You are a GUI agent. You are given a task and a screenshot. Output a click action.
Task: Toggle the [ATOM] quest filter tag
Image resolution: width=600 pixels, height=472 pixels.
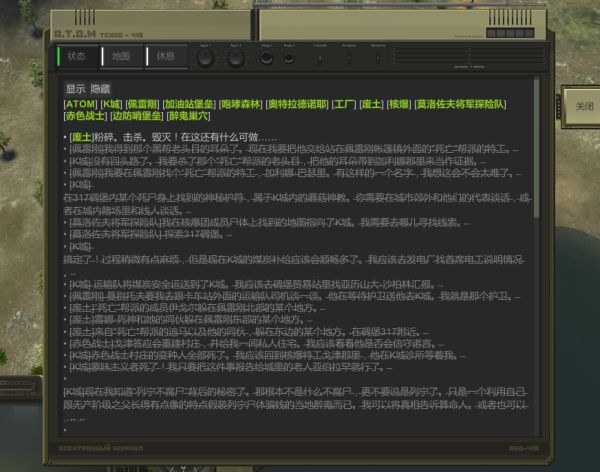click(x=80, y=104)
